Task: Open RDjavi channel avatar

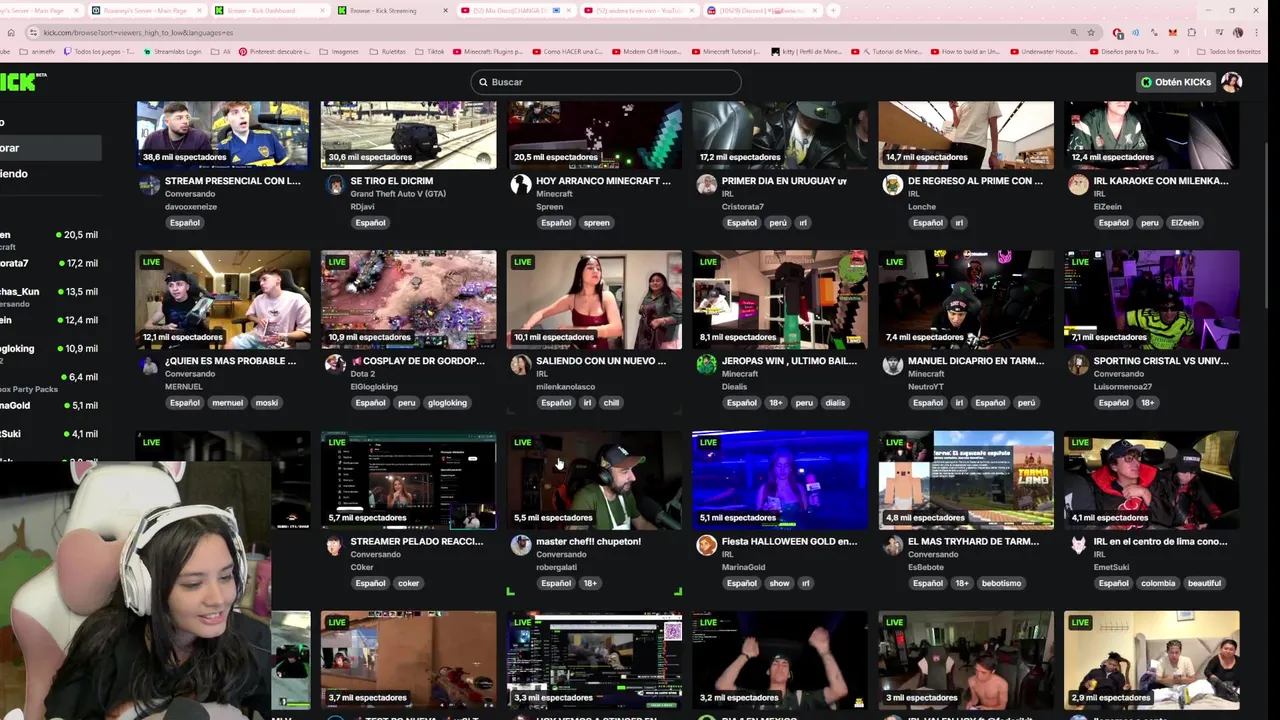Action: pyautogui.click(x=335, y=184)
